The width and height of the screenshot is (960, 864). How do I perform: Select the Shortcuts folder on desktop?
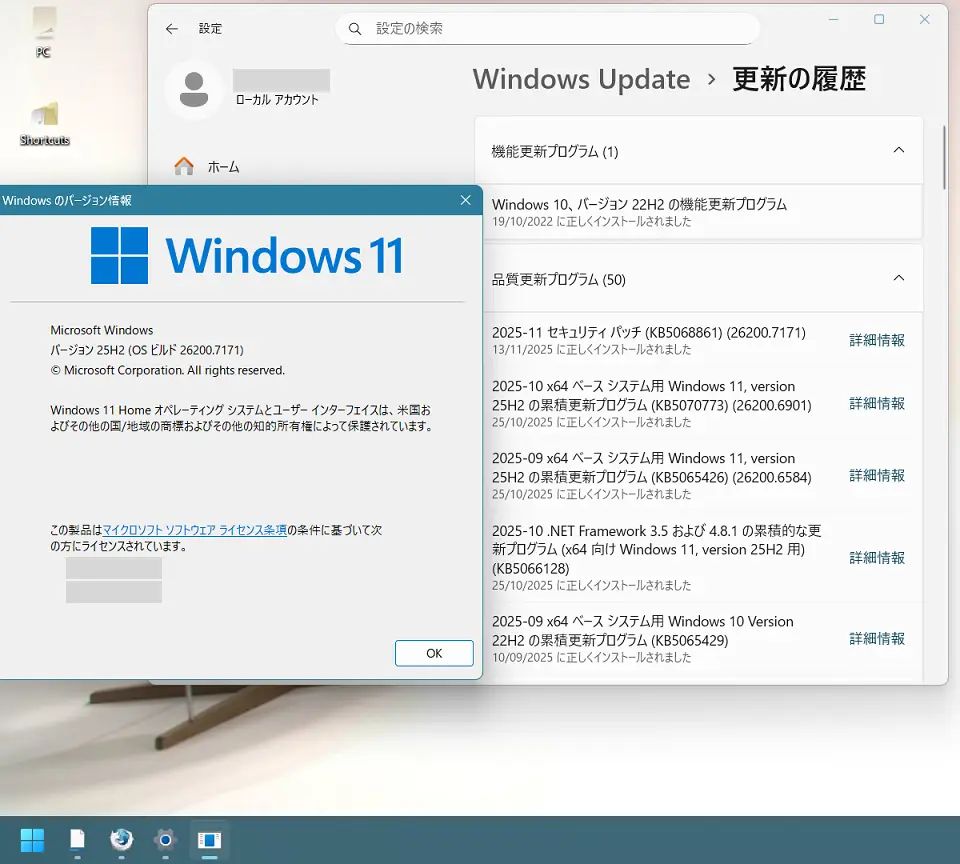(45, 124)
